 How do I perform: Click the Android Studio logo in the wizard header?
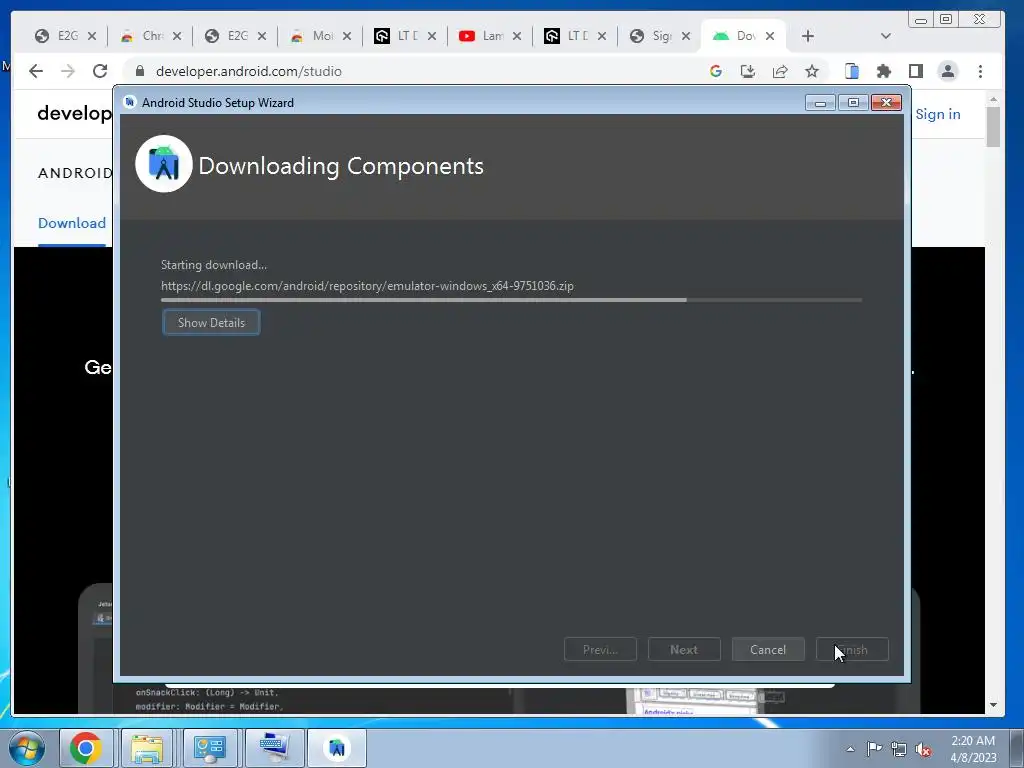164,164
